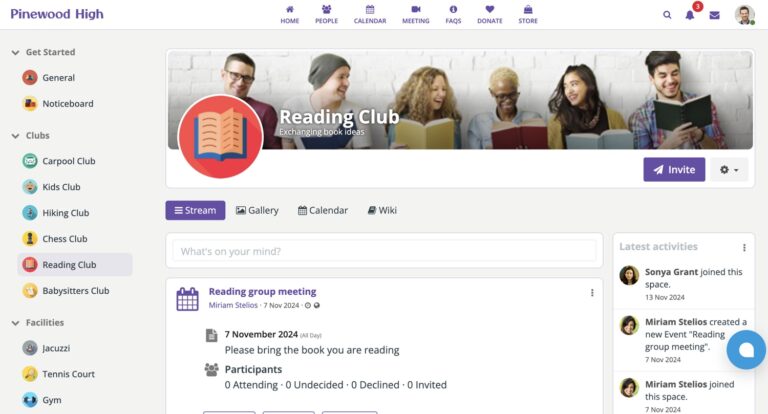This screenshot has height=414, width=768.
Task: Go to Meeting via camera icon
Action: [x=415, y=9]
